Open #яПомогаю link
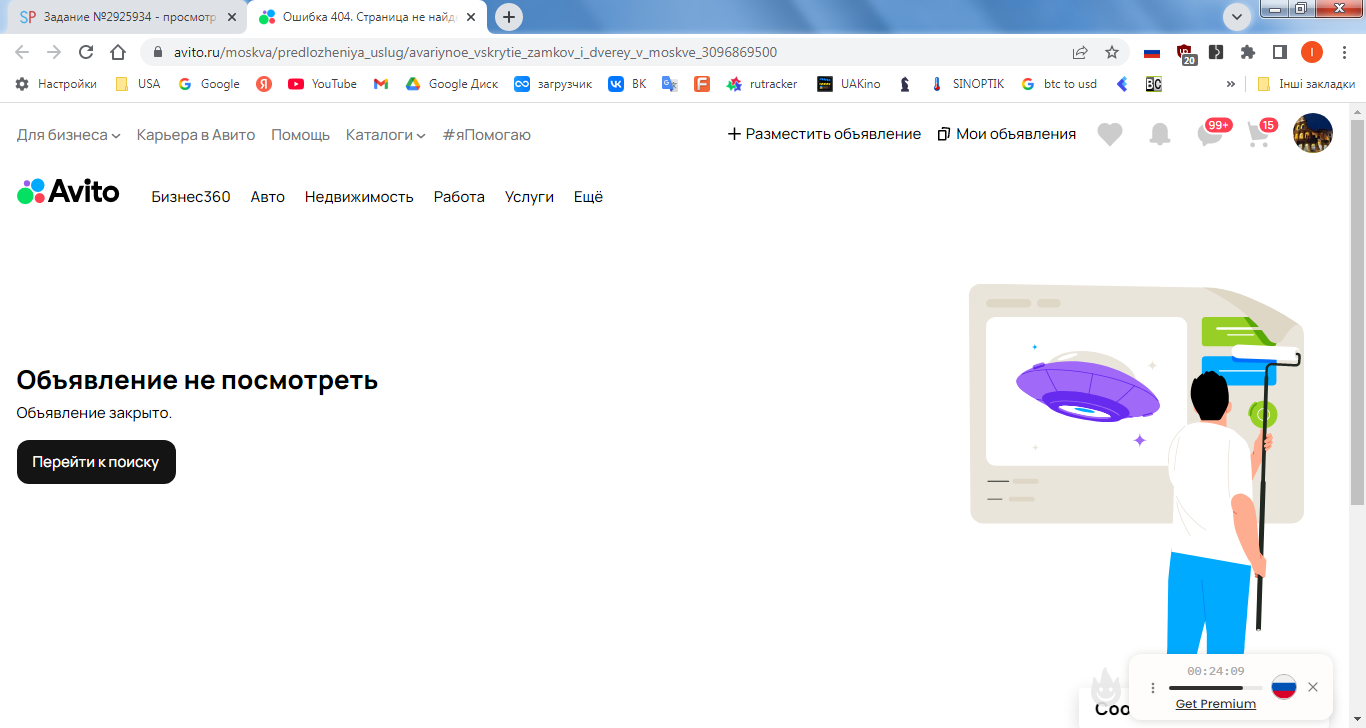The image size is (1366, 728). click(x=487, y=134)
